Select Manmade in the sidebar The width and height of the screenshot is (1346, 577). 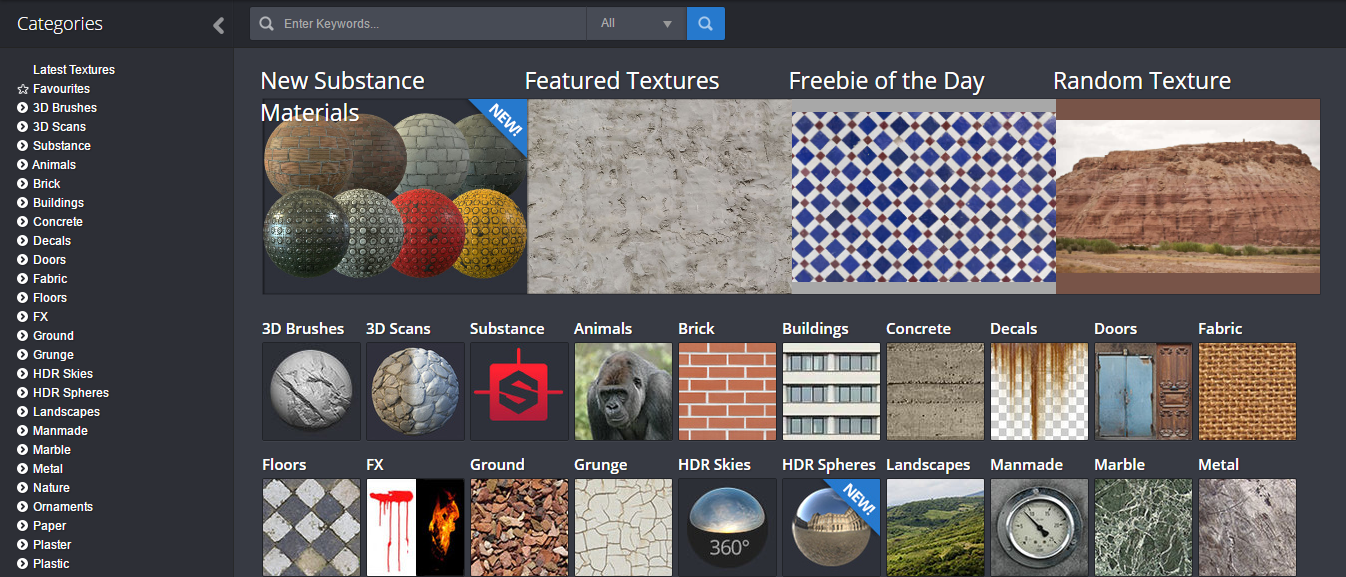60,431
